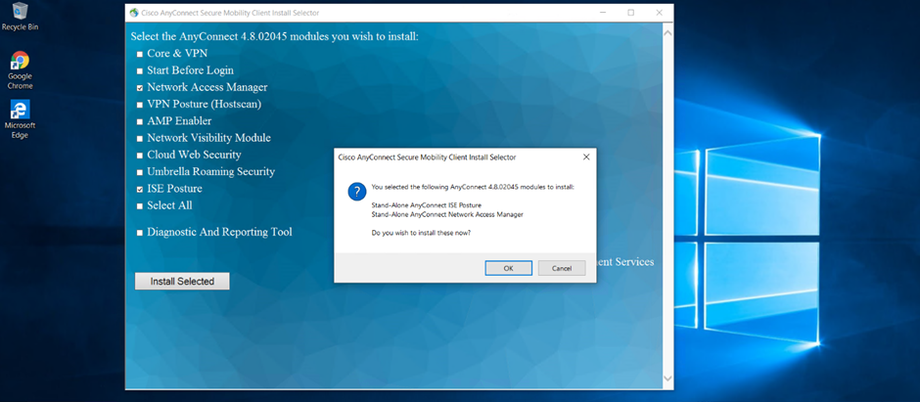Check the Umbrella Roaming Security box
The image size is (920, 402).
tap(140, 173)
